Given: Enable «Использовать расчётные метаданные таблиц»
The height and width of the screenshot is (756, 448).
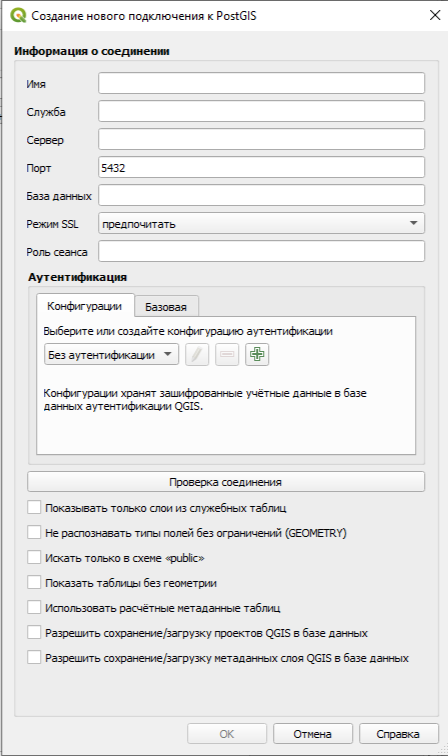Looking at the screenshot, I should (34, 608).
